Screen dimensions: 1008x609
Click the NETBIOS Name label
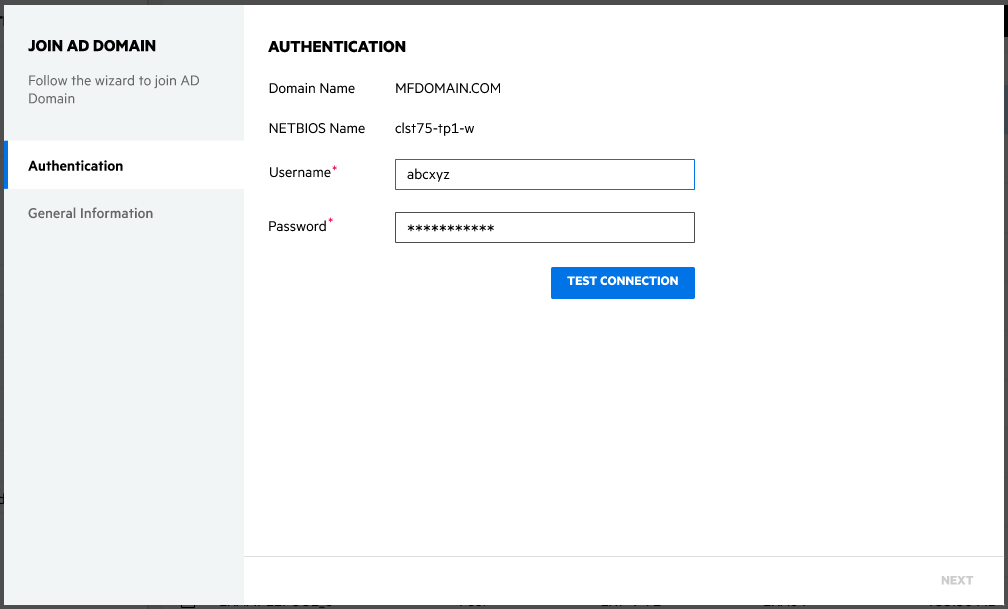pyautogui.click(x=317, y=128)
